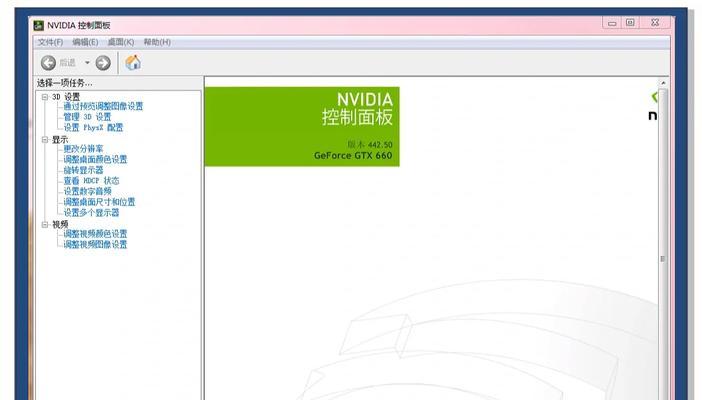Select 设置多个显示器
The image size is (702, 400).
(x=91, y=213)
